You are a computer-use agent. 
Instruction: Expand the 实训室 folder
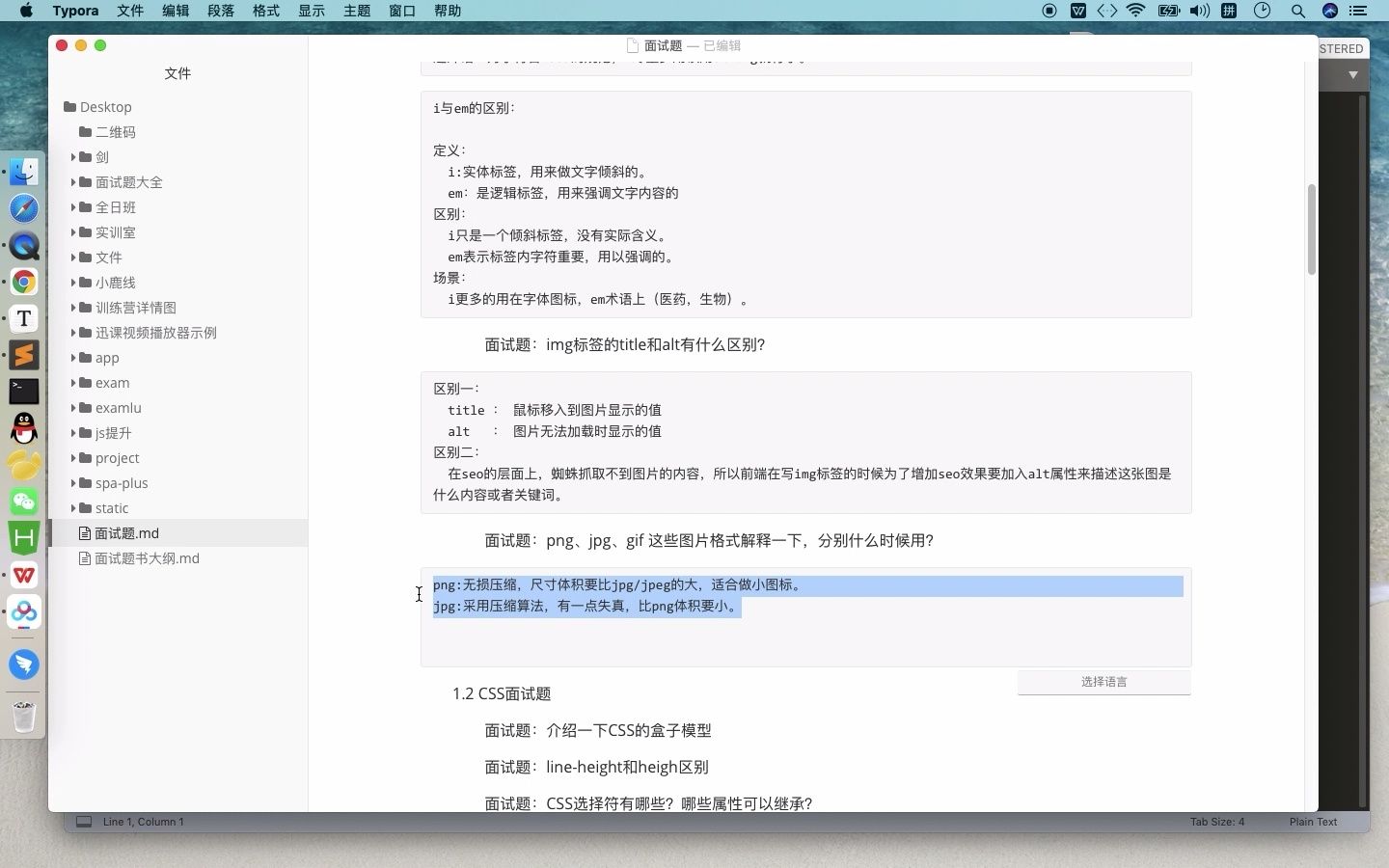click(x=73, y=232)
